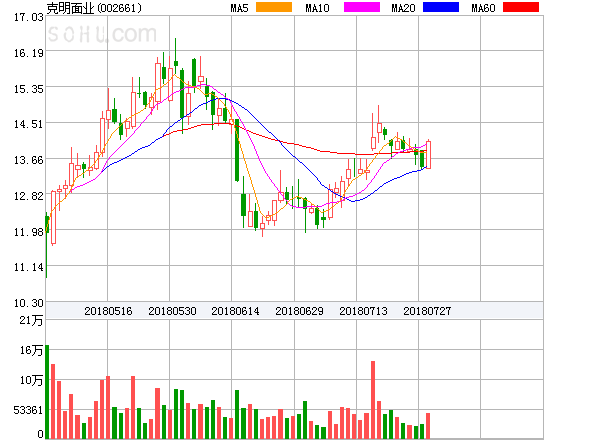
Task: Click the 10万 volume axis label
Action: click(x=31, y=380)
